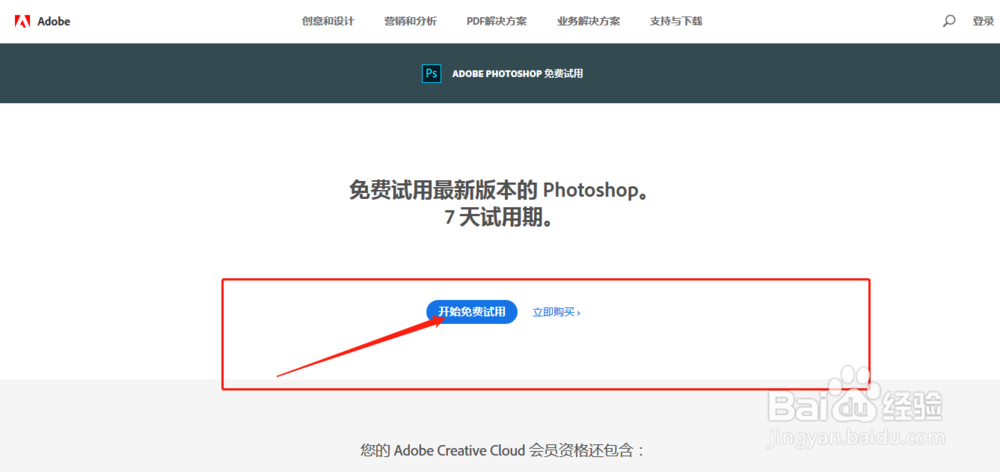Click the Adobe logo icon

coord(22,21)
